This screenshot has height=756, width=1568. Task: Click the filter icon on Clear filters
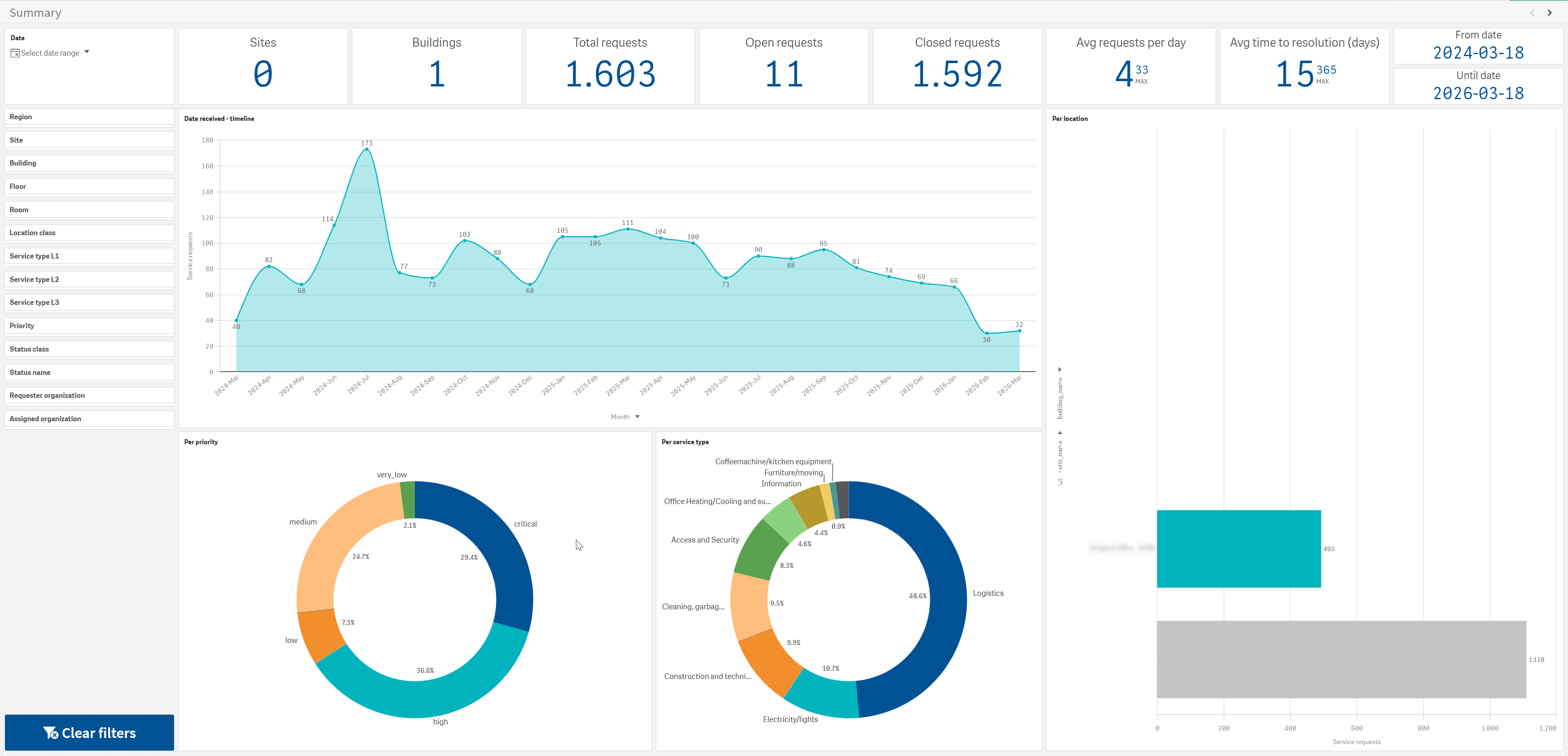tap(50, 733)
